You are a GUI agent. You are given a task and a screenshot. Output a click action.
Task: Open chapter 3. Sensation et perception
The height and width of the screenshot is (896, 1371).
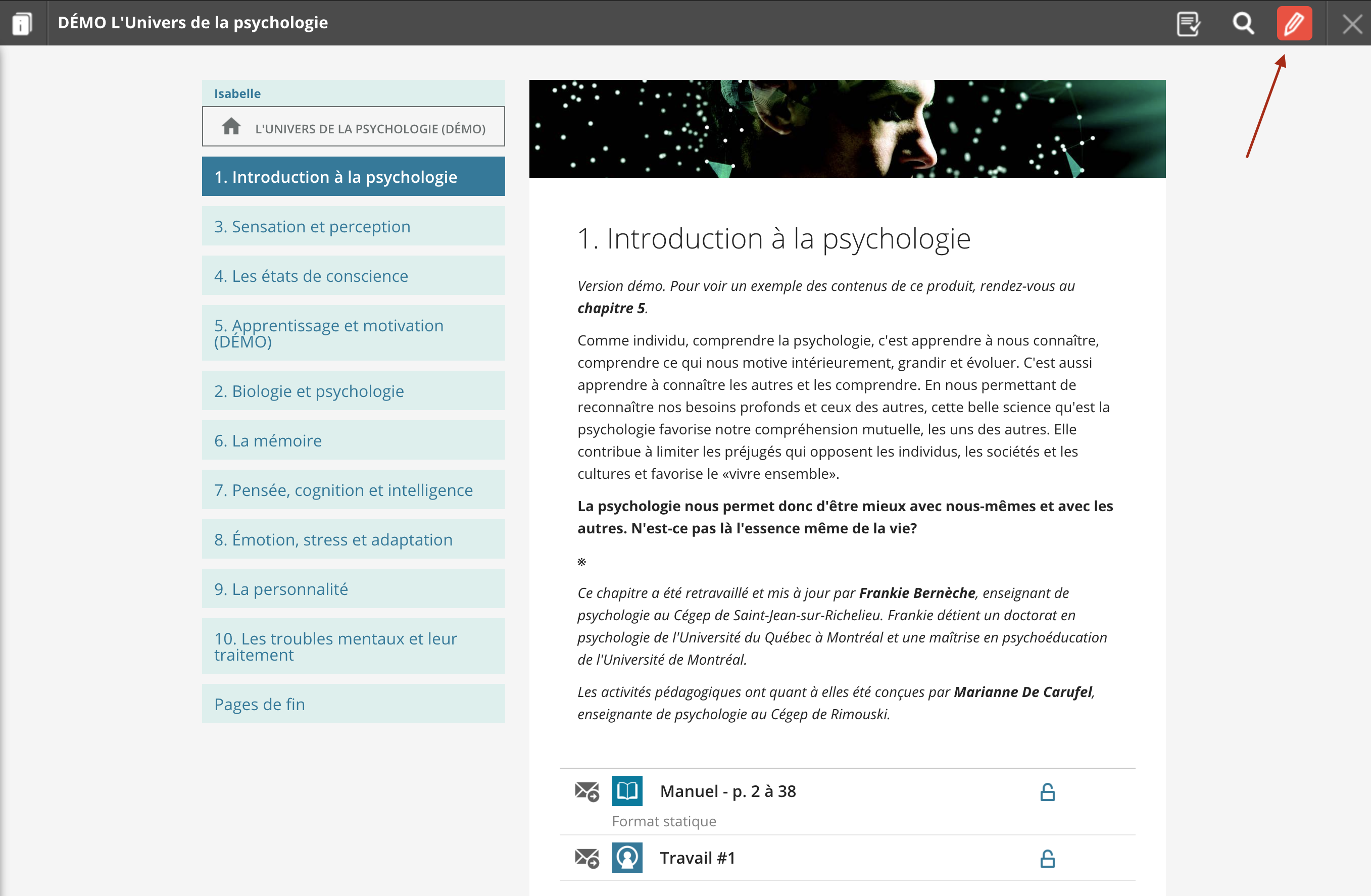click(x=353, y=226)
